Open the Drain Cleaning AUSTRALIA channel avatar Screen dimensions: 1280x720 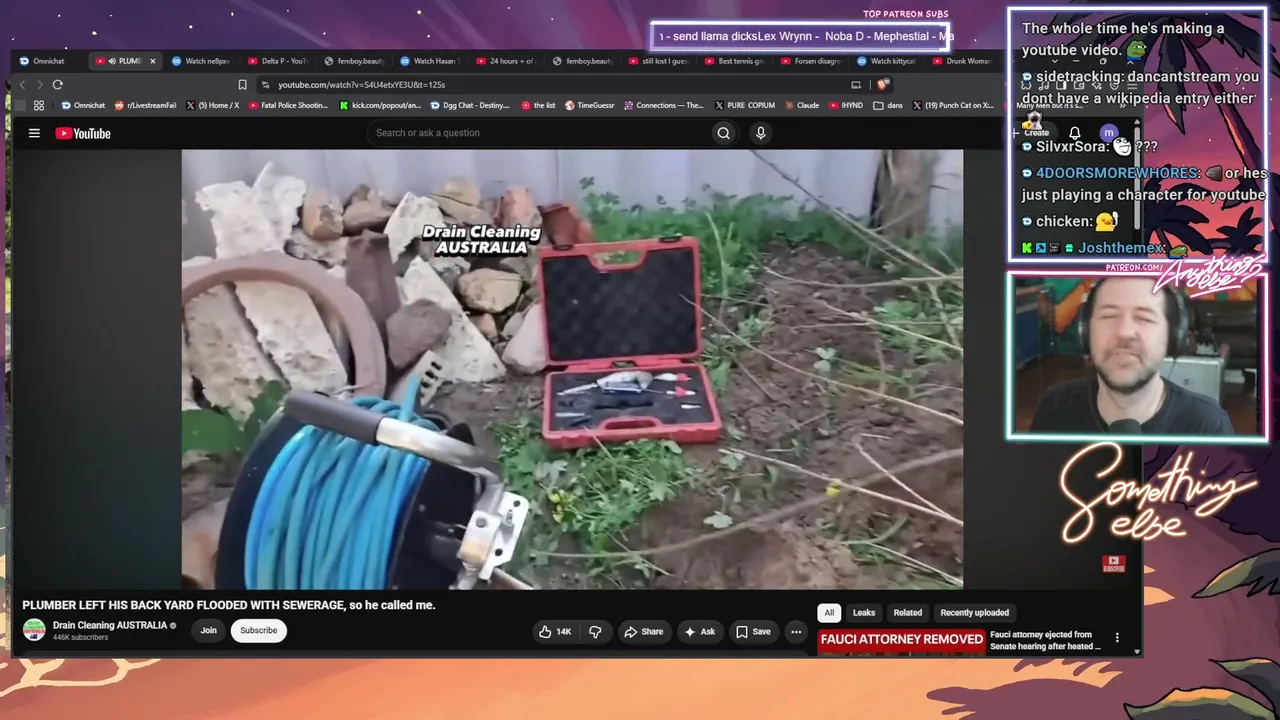click(x=35, y=630)
